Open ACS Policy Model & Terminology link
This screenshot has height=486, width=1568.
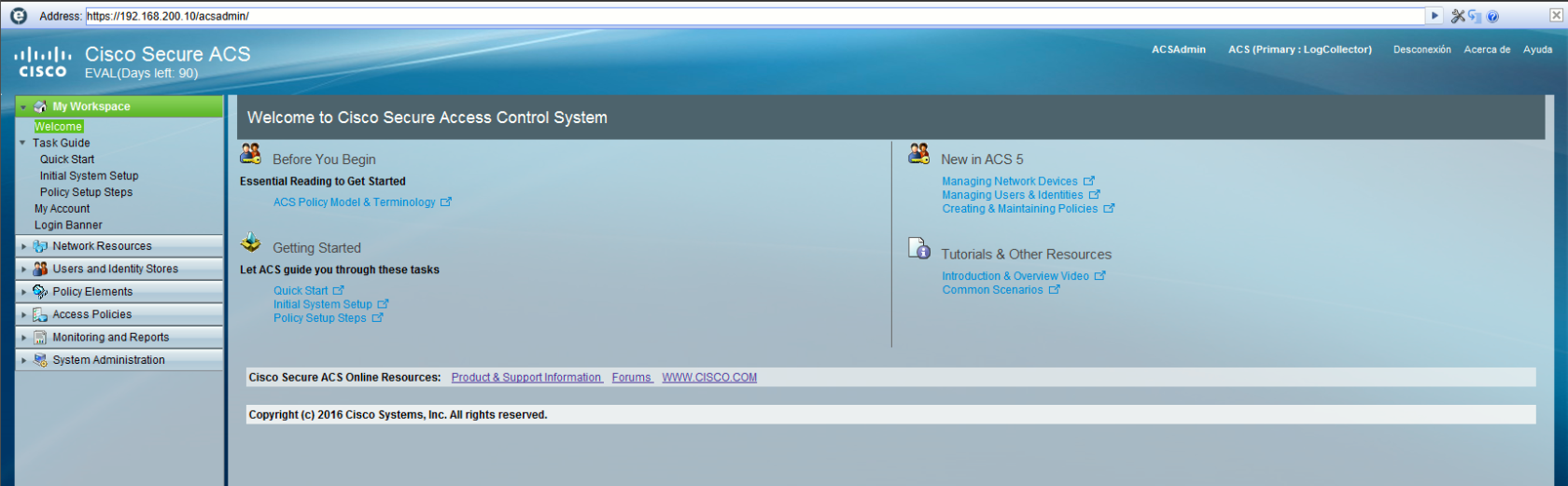click(355, 202)
